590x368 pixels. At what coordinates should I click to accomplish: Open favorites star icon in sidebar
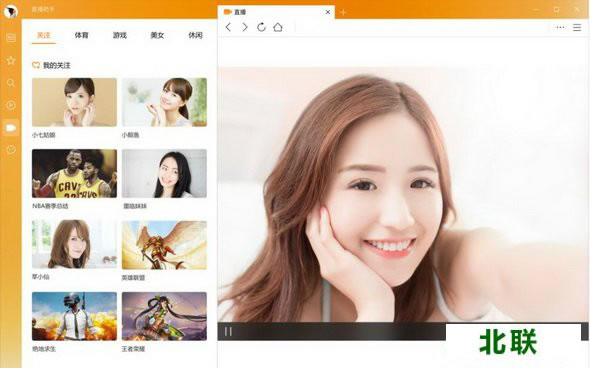click(11, 60)
